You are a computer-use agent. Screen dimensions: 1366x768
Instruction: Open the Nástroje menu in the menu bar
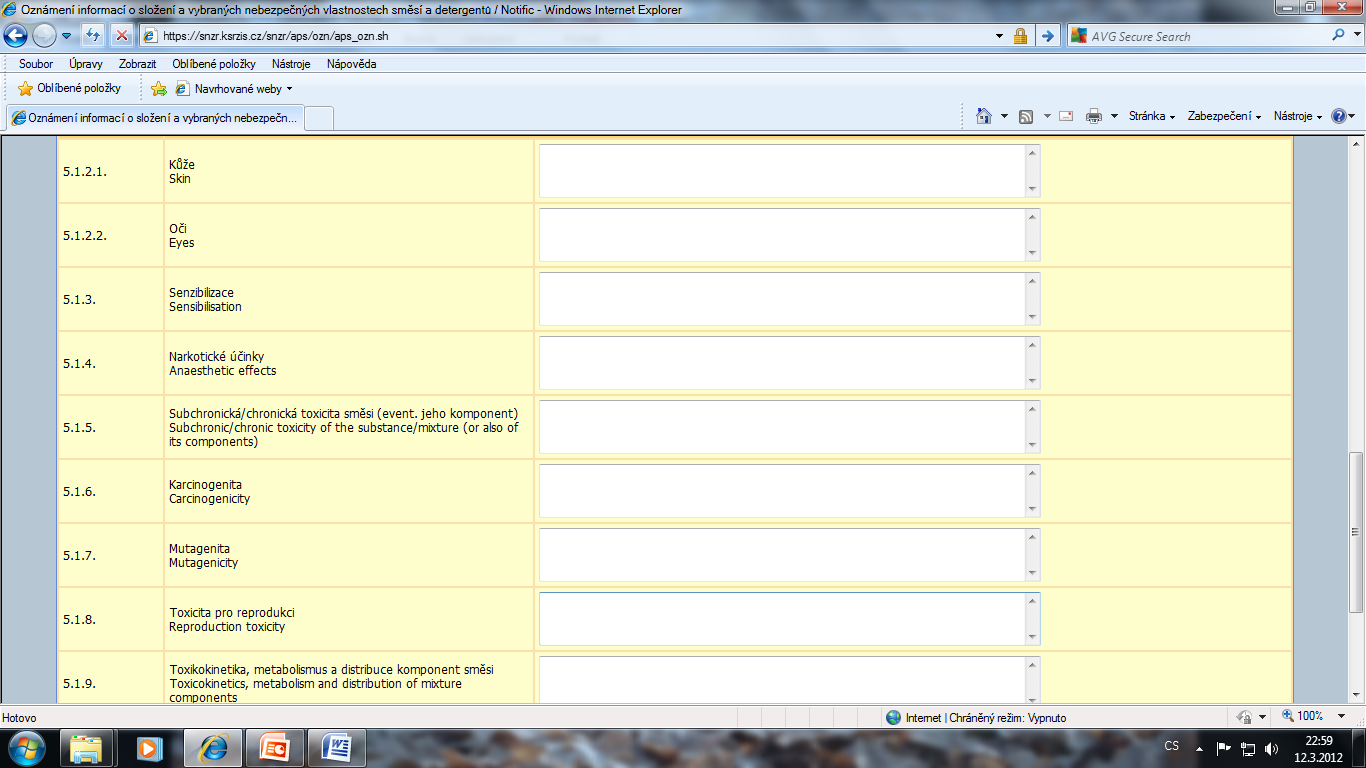pyautogui.click(x=291, y=63)
